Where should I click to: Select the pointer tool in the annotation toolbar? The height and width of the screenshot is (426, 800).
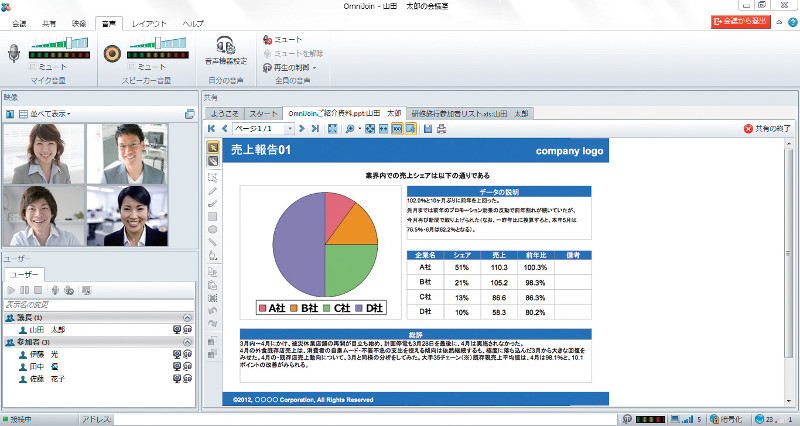coord(213,147)
